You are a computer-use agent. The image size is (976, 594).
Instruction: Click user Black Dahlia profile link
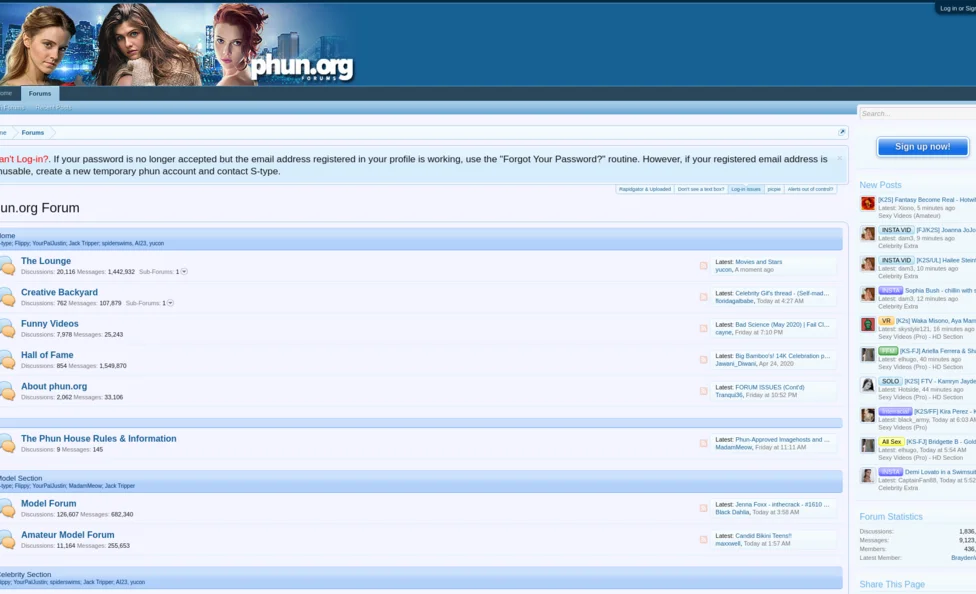[x=732, y=512]
